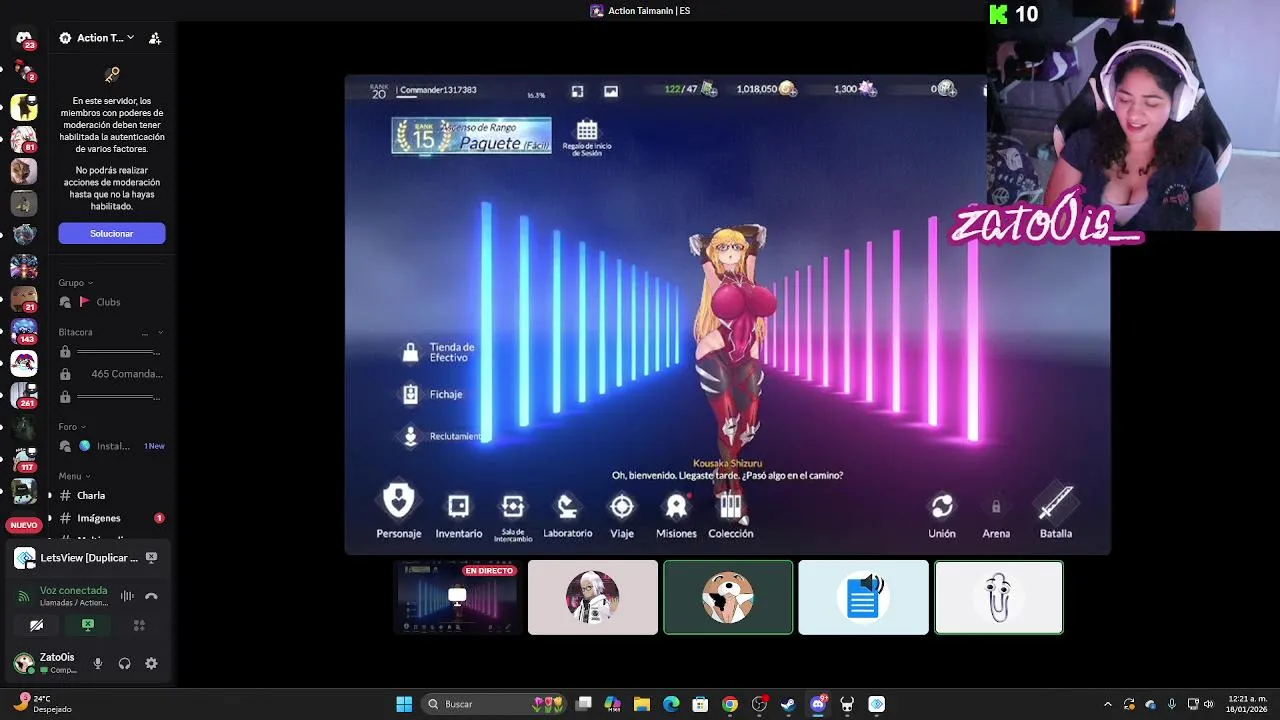Show hidden system tray icons chevron
This screenshot has width=1280, height=720.
[1107, 704]
